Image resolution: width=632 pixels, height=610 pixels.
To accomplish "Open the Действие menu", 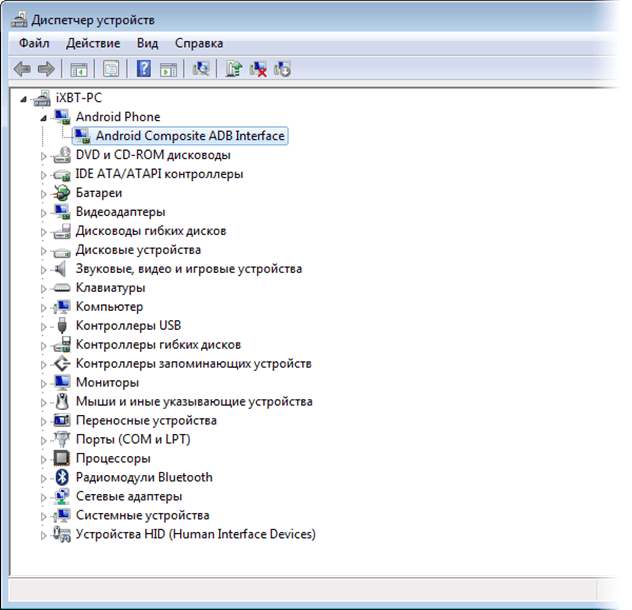I will (x=93, y=43).
